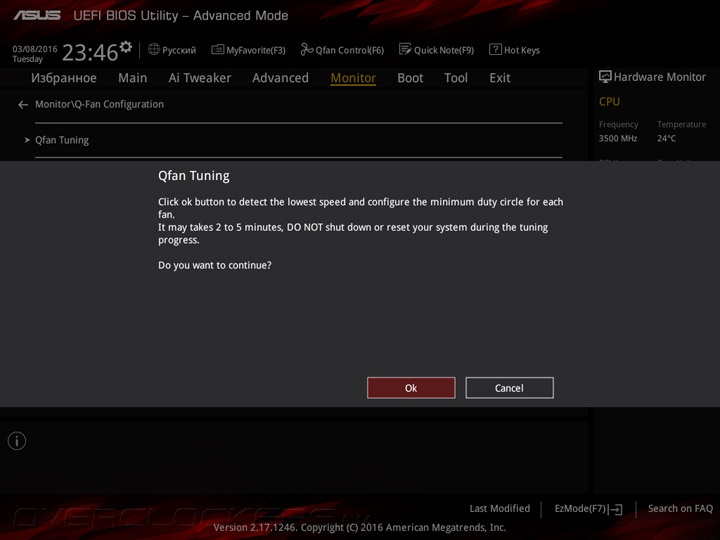Image resolution: width=720 pixels, height=540 pixels.
Task: Click the Temperature label
Action: click(681, 124)
